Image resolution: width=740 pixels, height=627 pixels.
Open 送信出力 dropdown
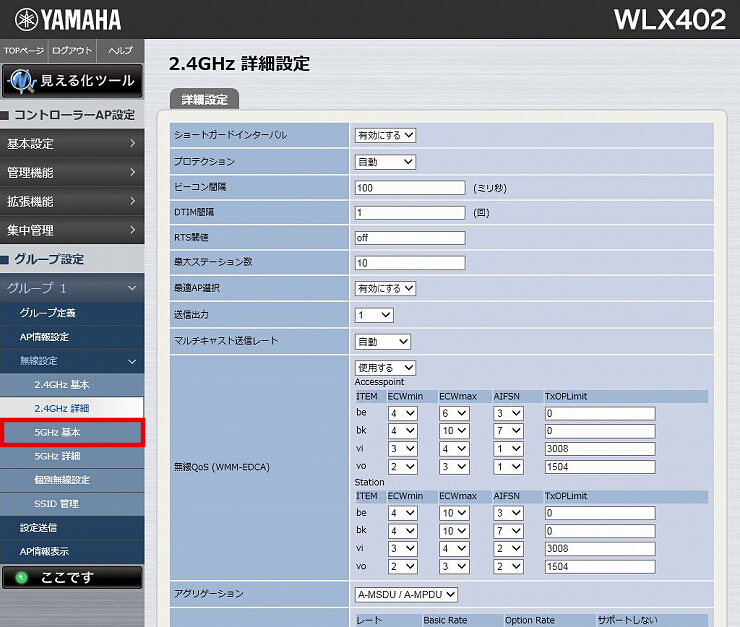[x=374, y=315]
